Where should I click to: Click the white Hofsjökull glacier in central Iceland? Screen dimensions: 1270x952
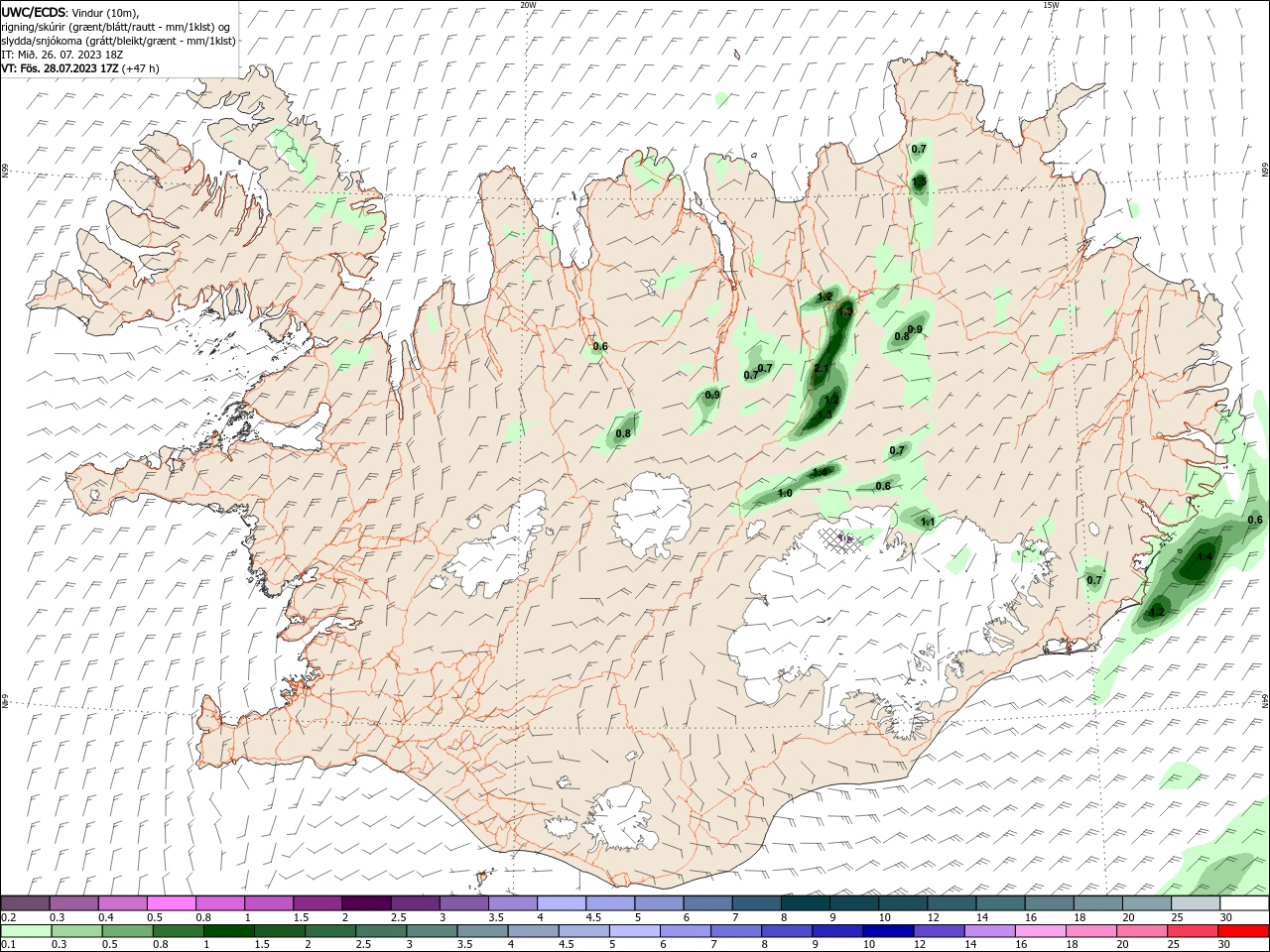tap(653, 516)
